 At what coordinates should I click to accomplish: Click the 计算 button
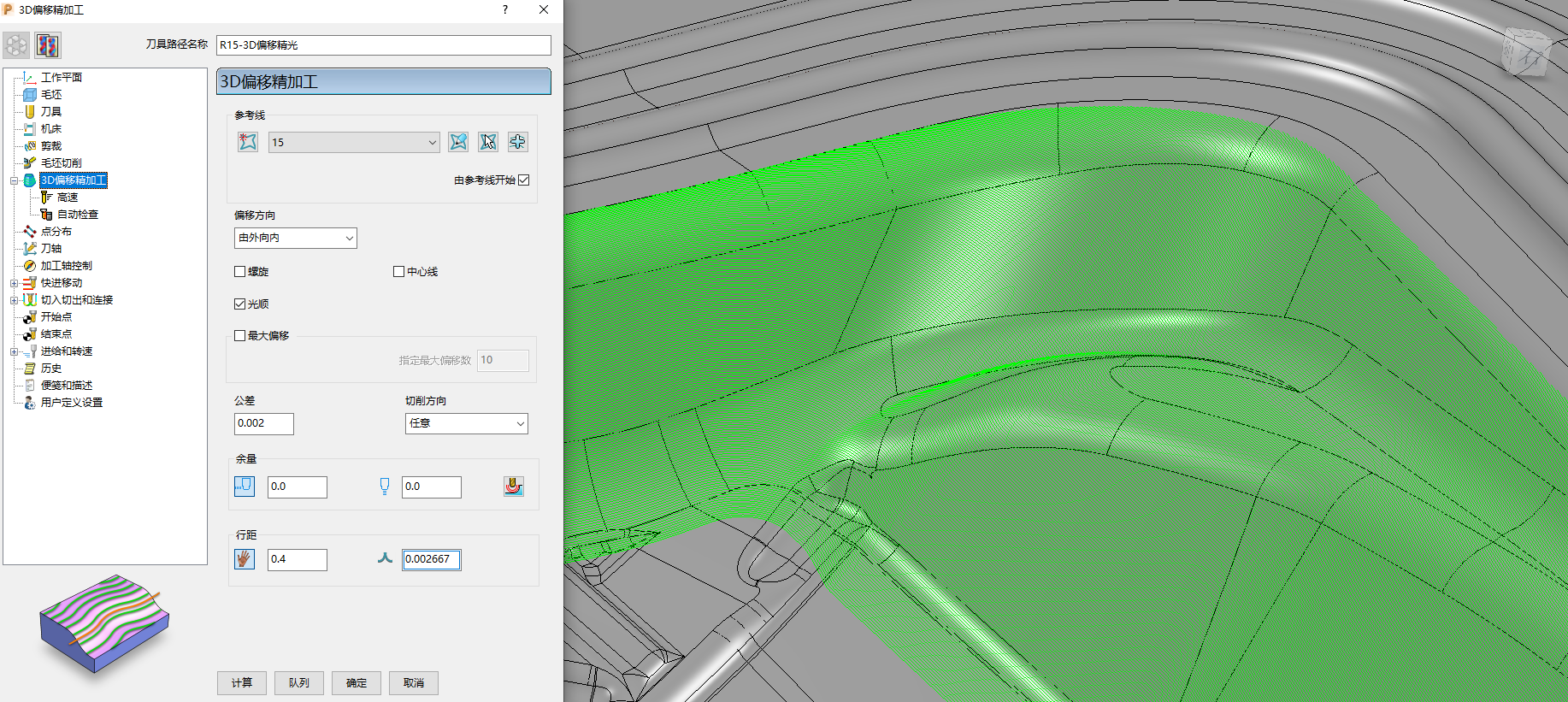(x=242, y=682)
